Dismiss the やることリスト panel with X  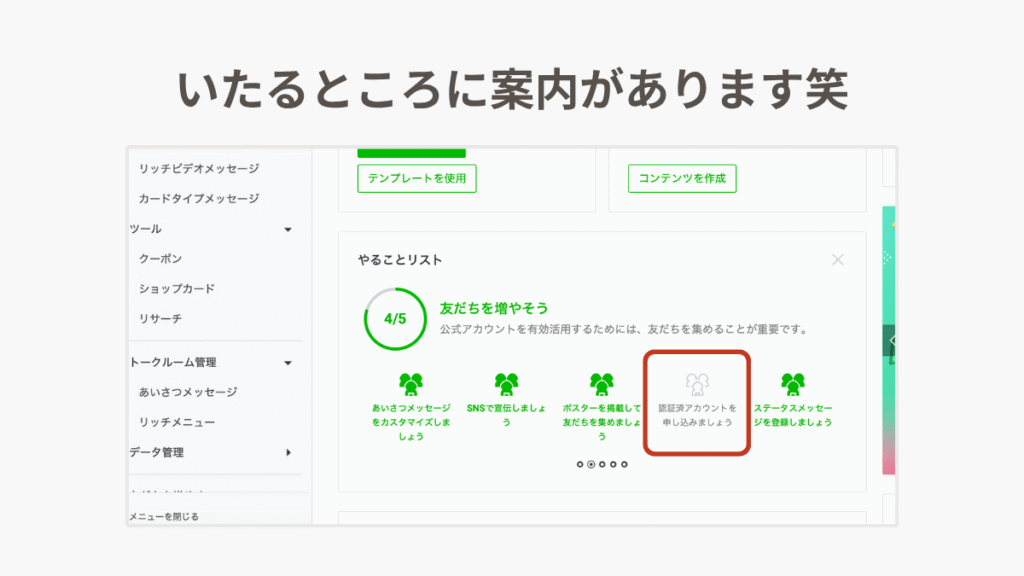(x=838, y=260)
